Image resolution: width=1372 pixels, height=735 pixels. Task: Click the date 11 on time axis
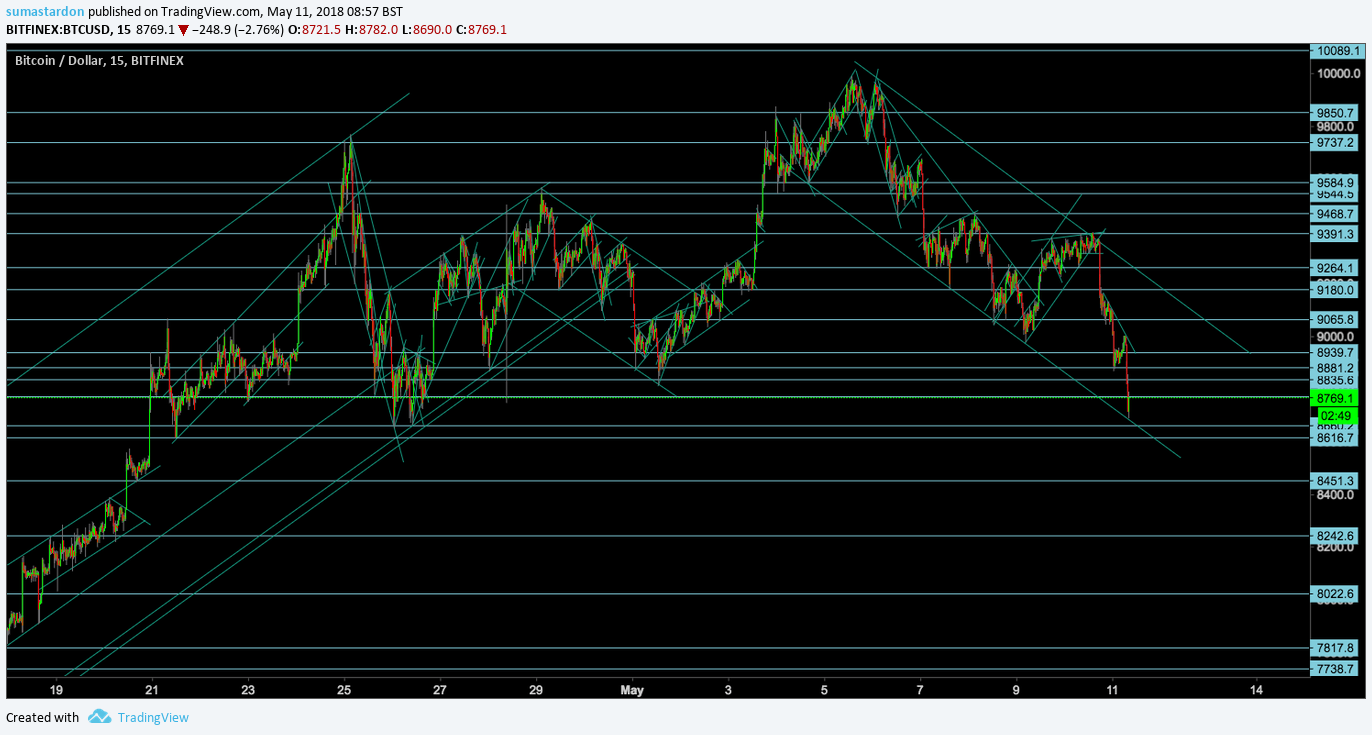click(x=1112, y=690)
